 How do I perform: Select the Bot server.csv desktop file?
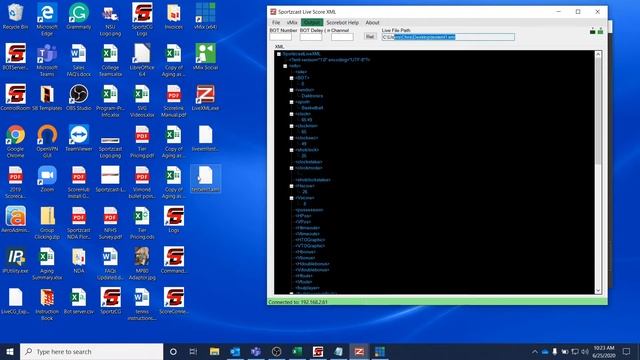point(78,301)
